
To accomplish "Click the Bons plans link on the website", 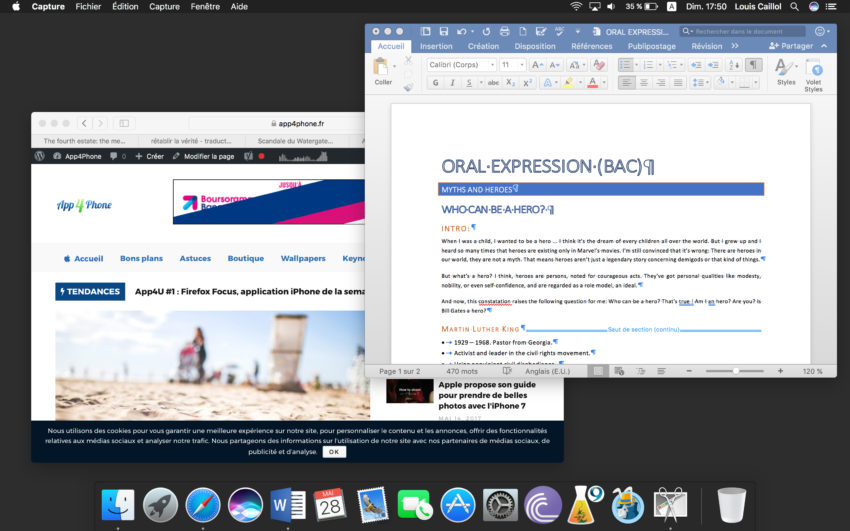I will point(141,258).
